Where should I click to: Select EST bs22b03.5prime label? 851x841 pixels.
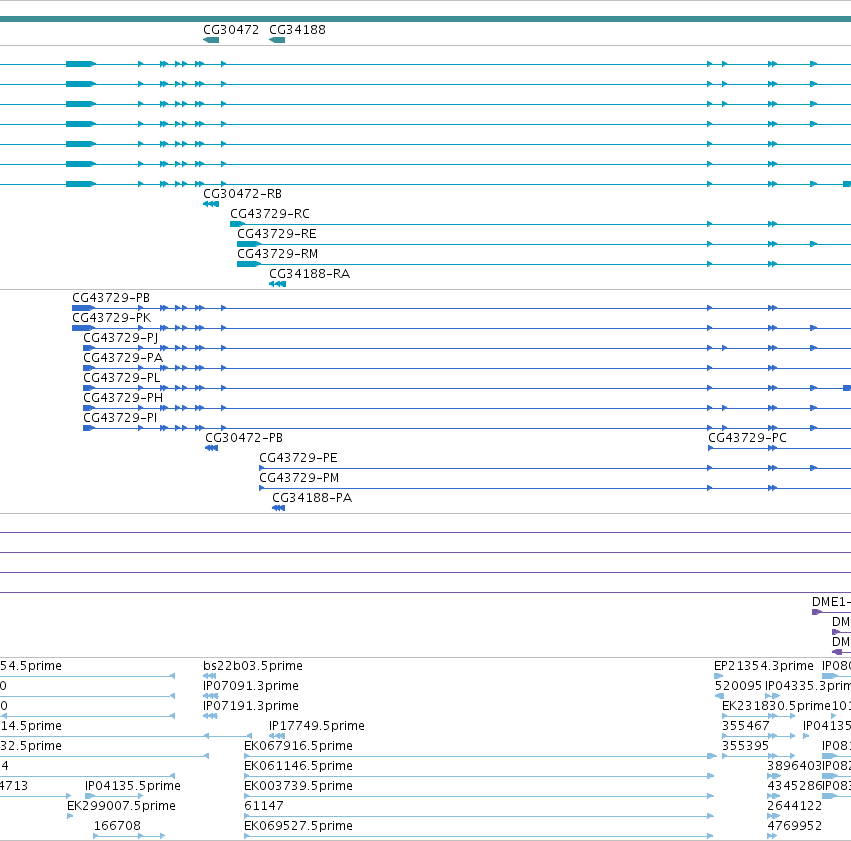(253, 666)
